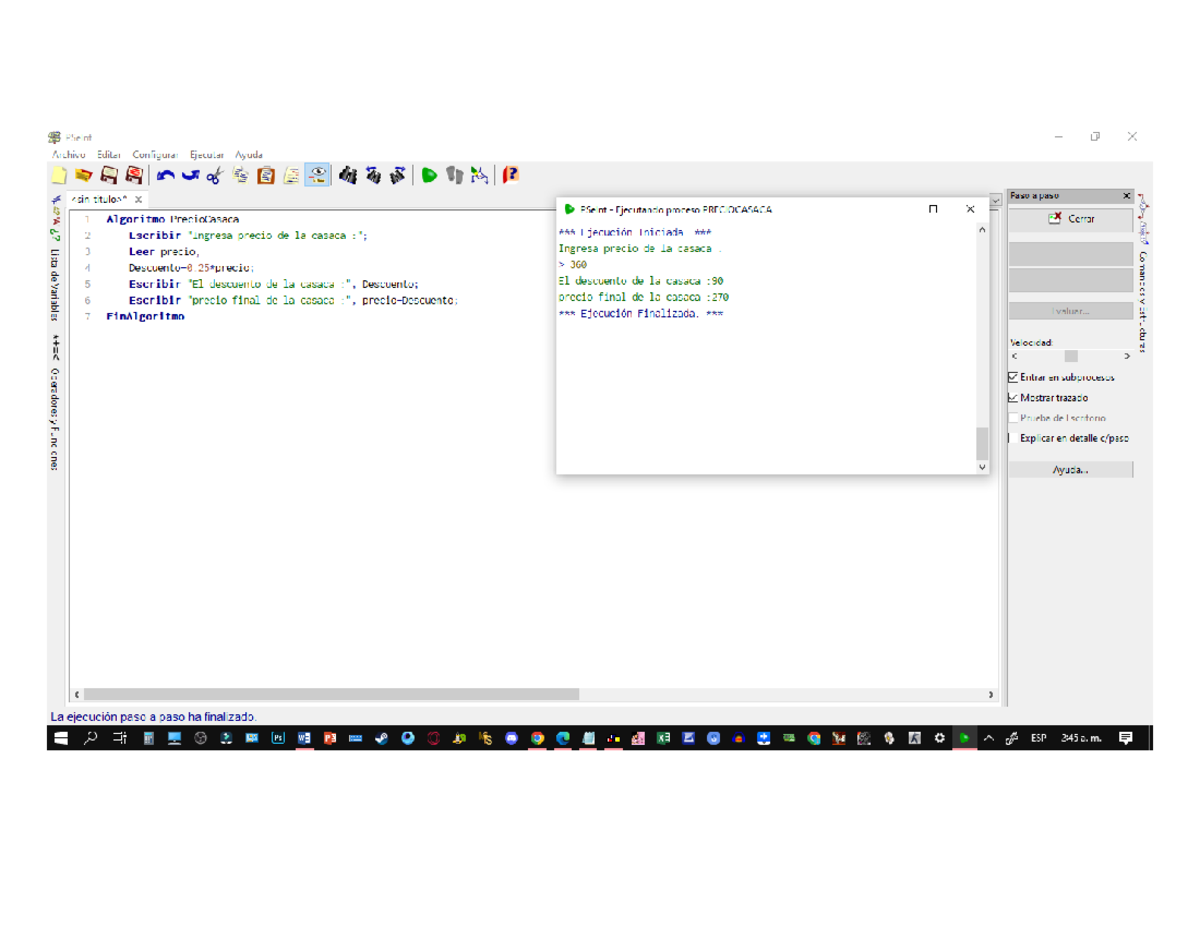The height and width of the screenshot is (927, 1200).
Task: Click the Paste clipboard icon
Action: 266,176
